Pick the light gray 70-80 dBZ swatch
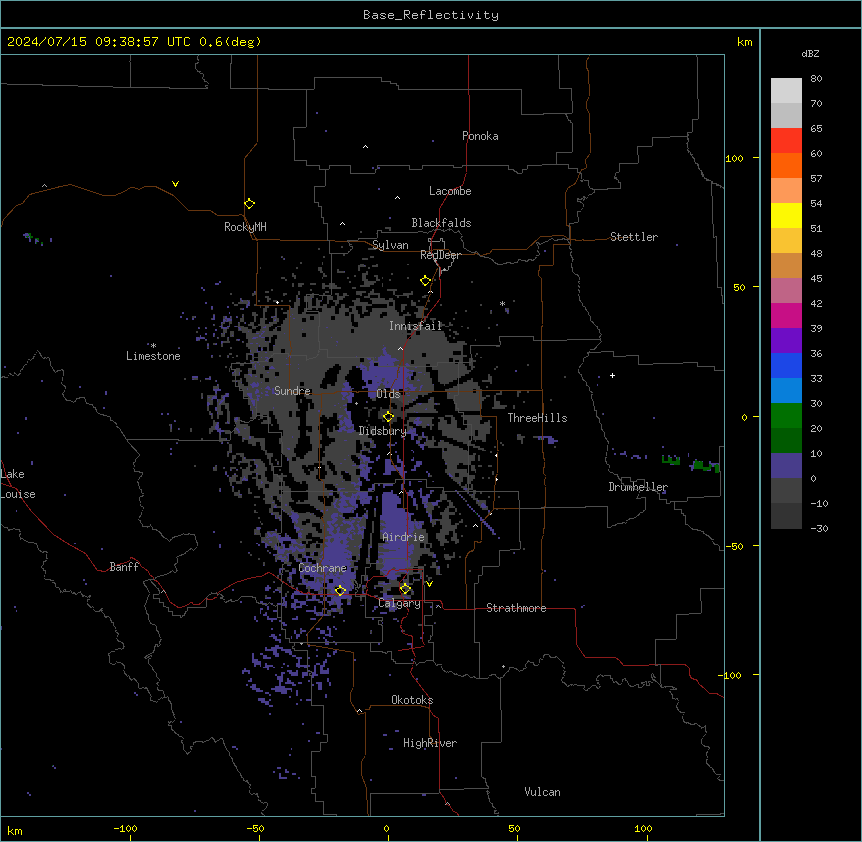862x842 pixels. coord(786,91)
